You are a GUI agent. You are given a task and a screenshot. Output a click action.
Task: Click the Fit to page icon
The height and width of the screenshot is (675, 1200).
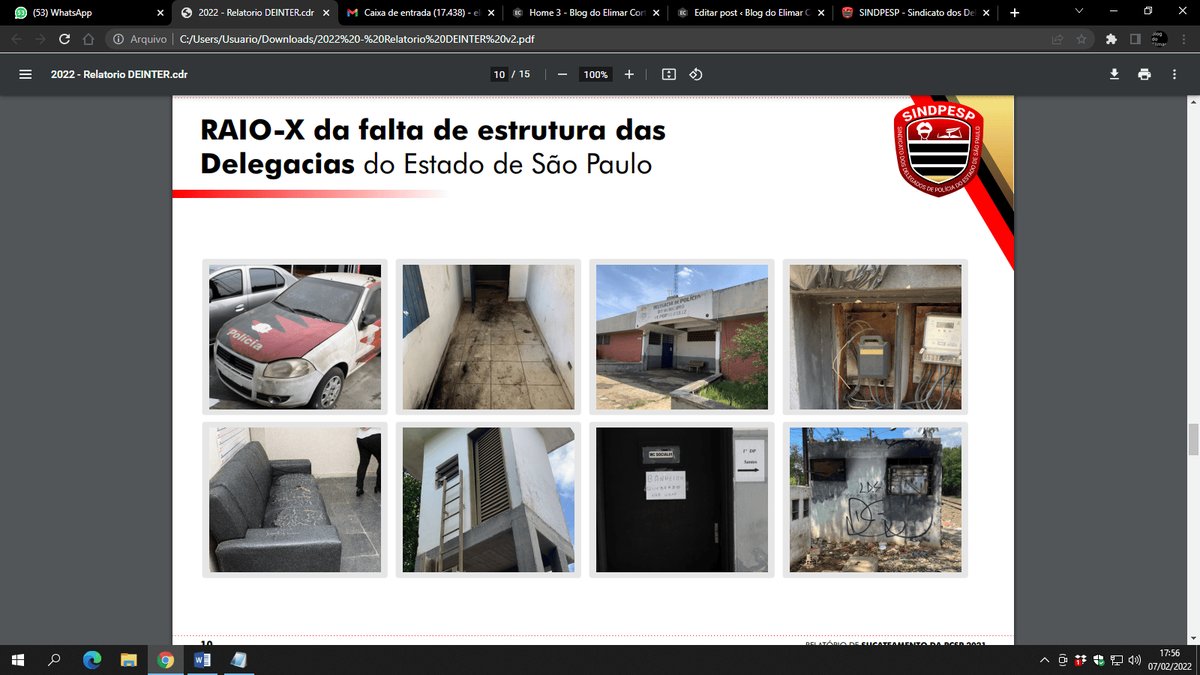(x=669, y=75)
